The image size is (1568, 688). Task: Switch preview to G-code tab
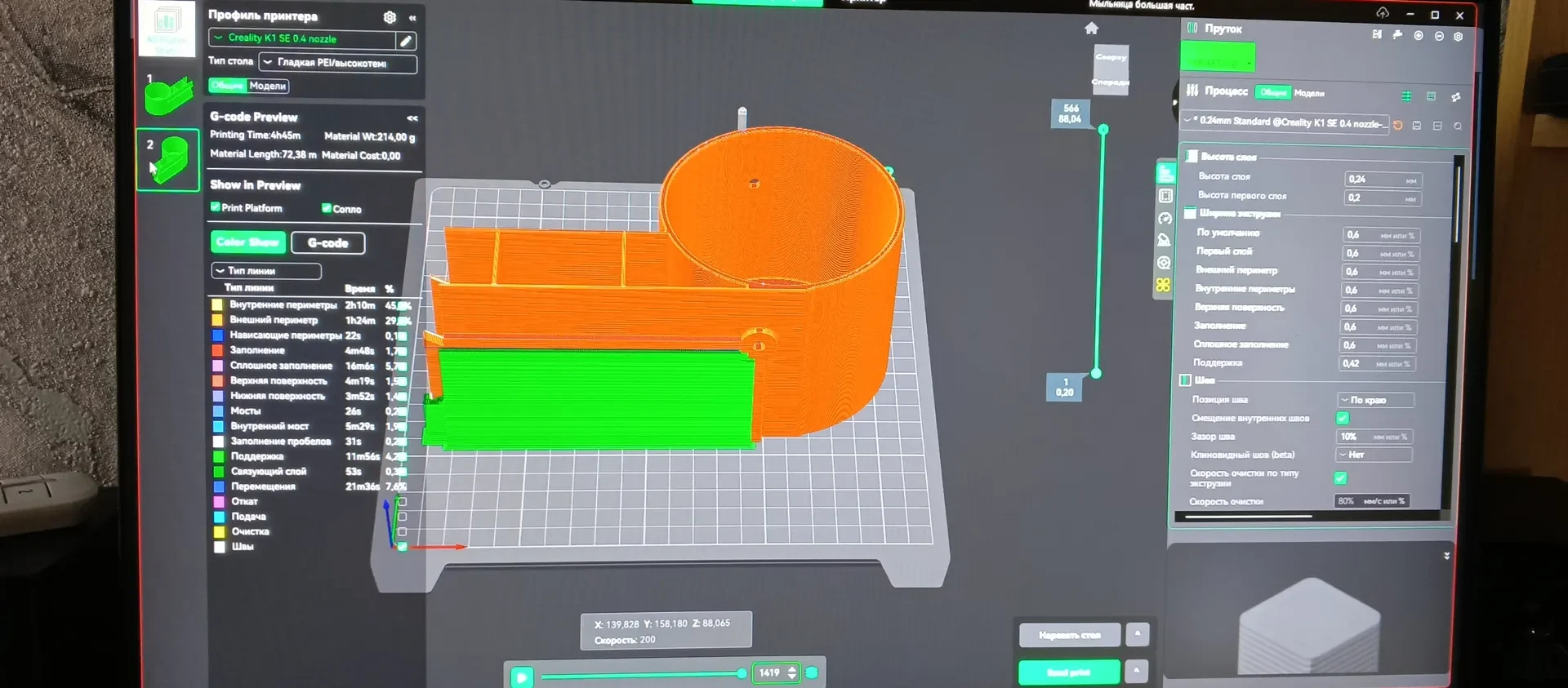328,243
